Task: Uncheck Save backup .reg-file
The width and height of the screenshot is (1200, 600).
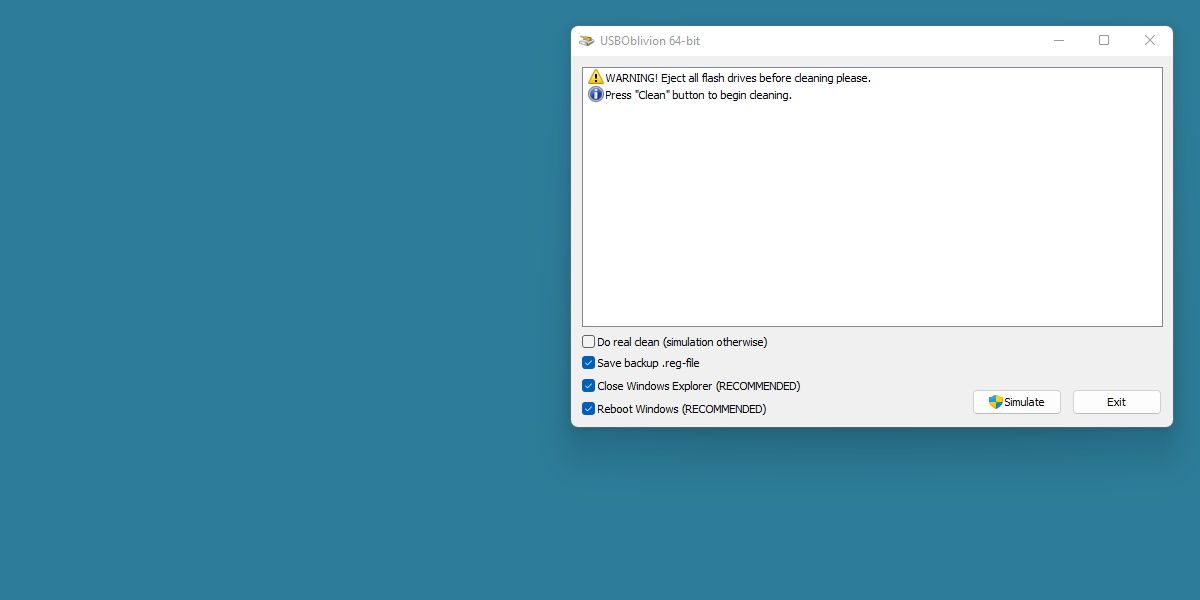Action: point(589,363)
